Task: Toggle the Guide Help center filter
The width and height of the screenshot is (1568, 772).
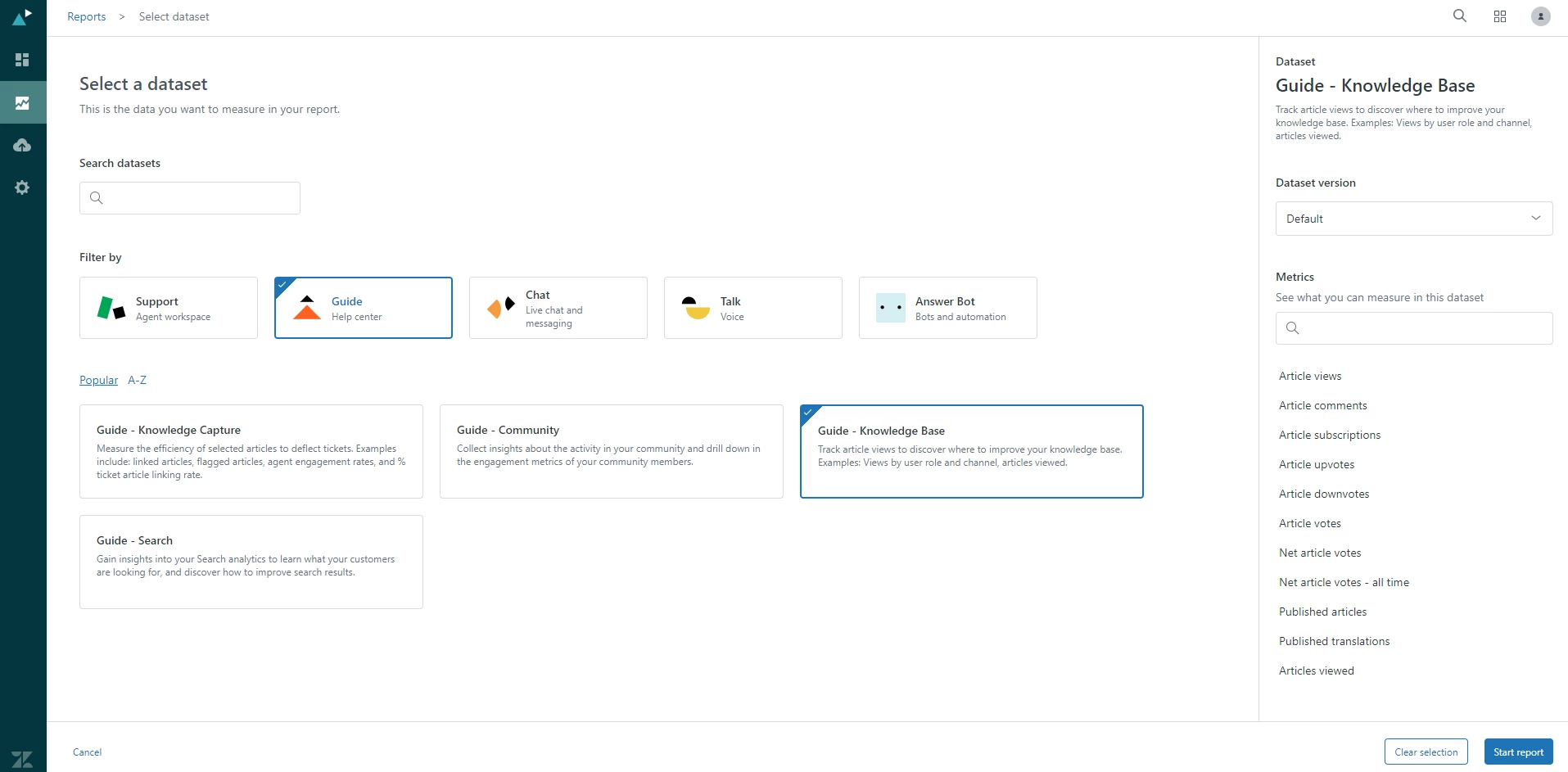Action: tap(364, 308)
